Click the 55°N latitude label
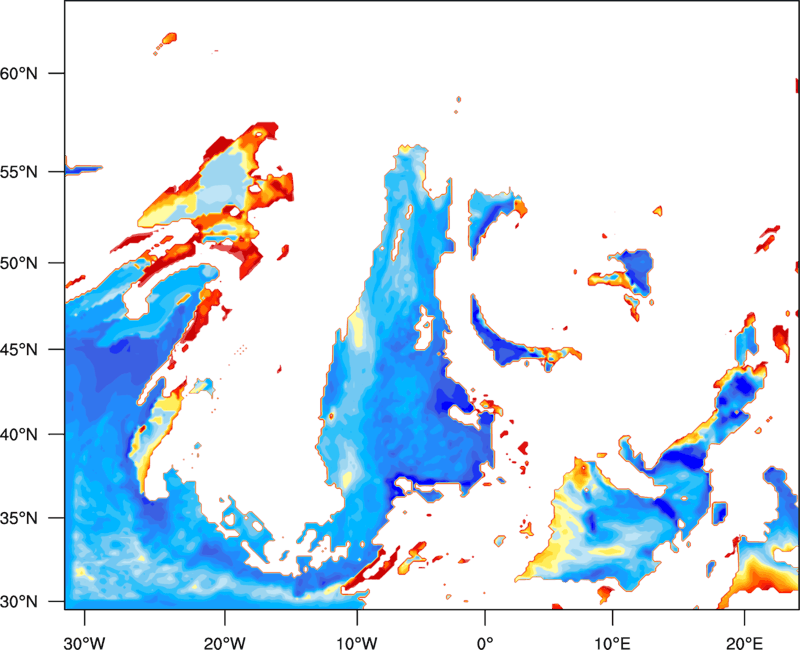The width and height of the screenshot is (800, 650). [19, 172]
